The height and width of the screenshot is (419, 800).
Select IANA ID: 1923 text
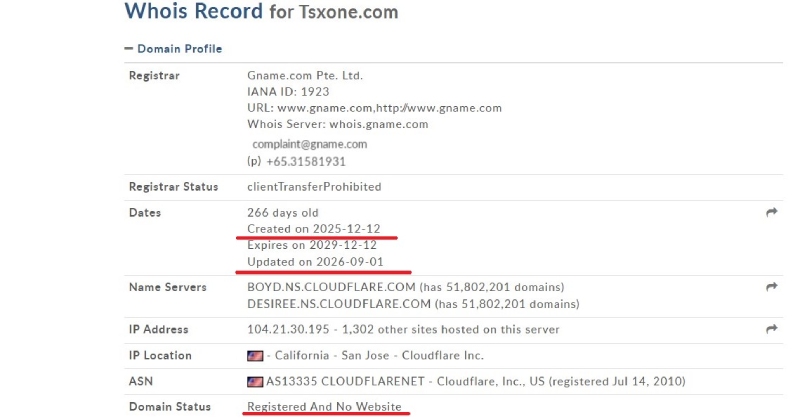point(288,92)
